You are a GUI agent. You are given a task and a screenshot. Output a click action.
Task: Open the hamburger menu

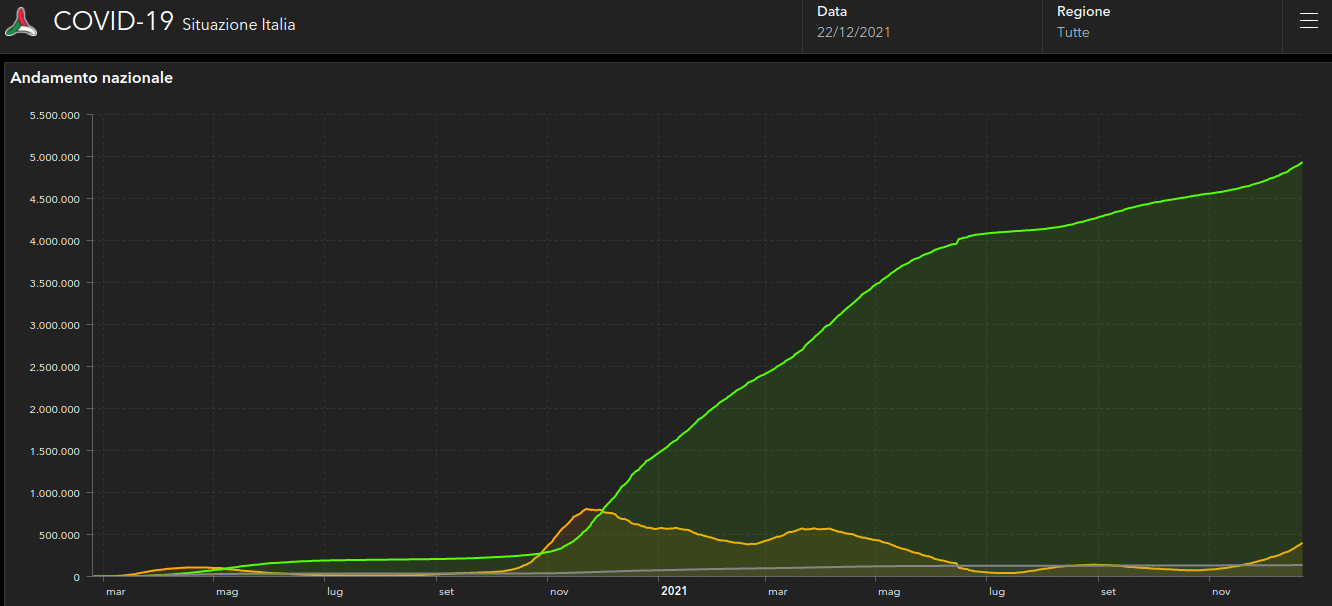tap(1308, 21)
